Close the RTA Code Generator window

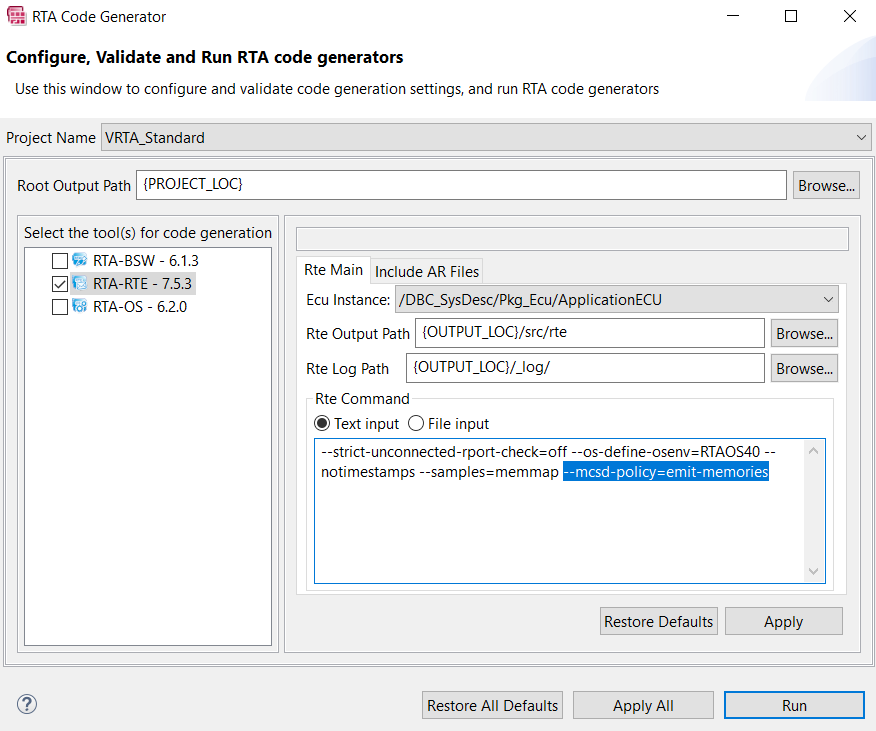pyautogui.click(x=850, y=16)
